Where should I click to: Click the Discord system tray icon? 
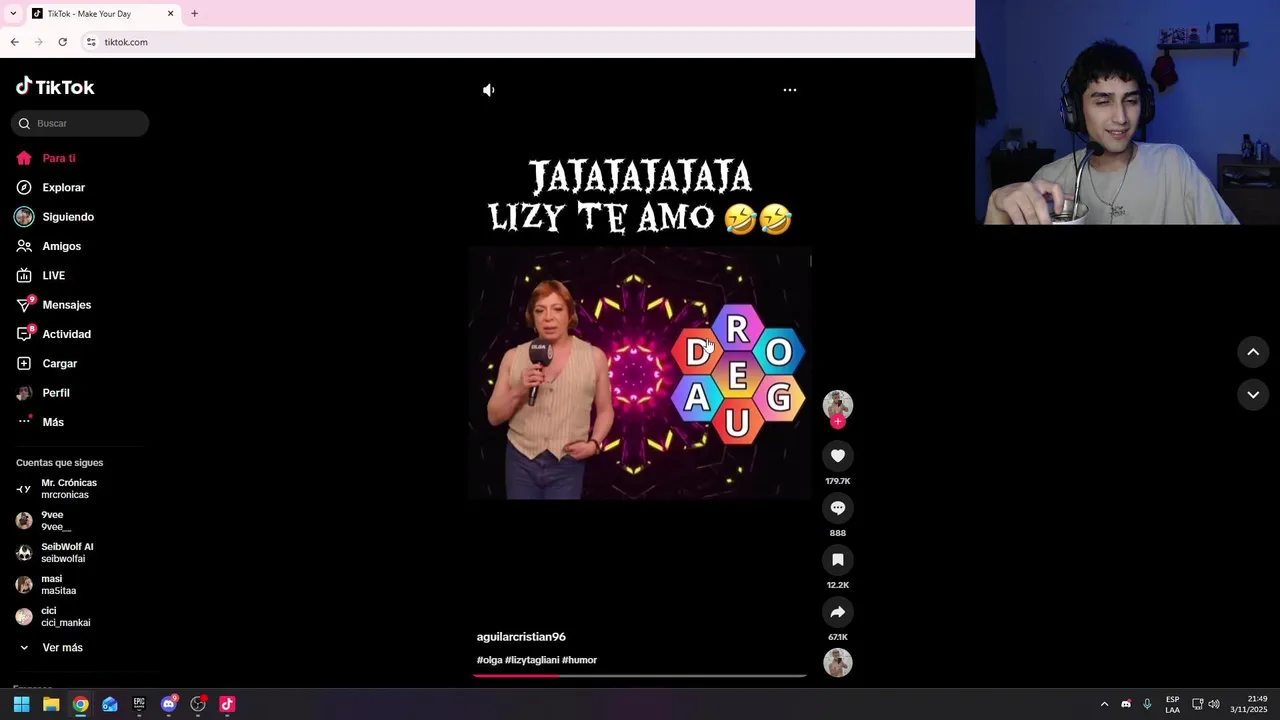click(x=1126, y=704)
